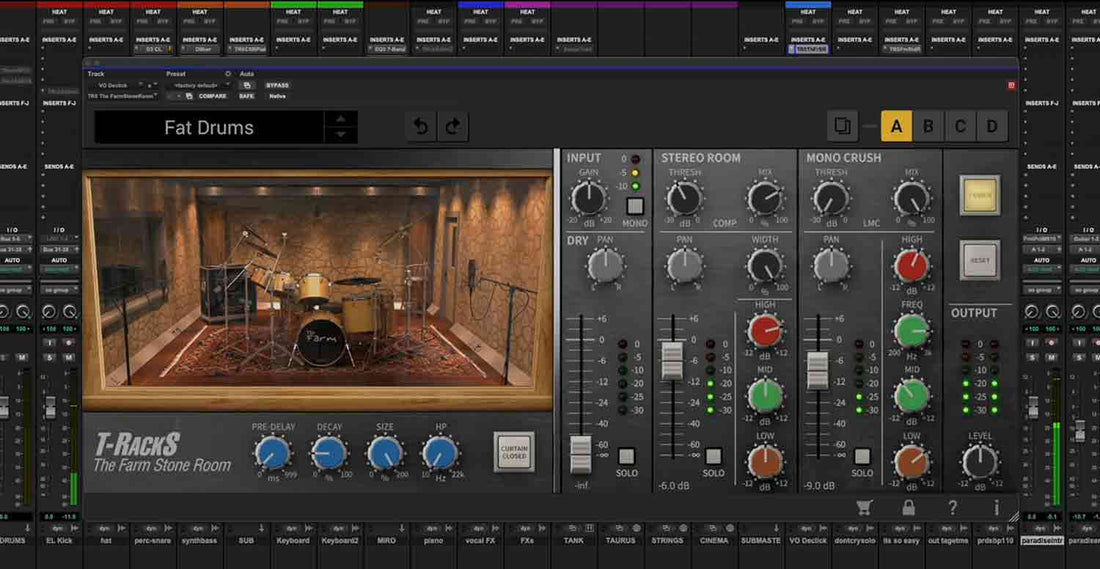Toggle the MONO CRUSH SOLO button
This screenshot has height=569, width=1100.
point(861,457)
